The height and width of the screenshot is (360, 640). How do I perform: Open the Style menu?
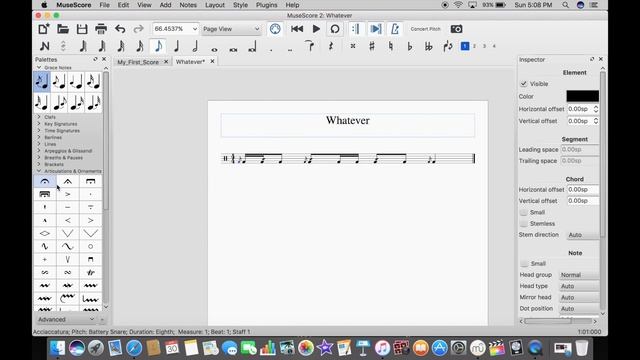click(x=240, y=5)
